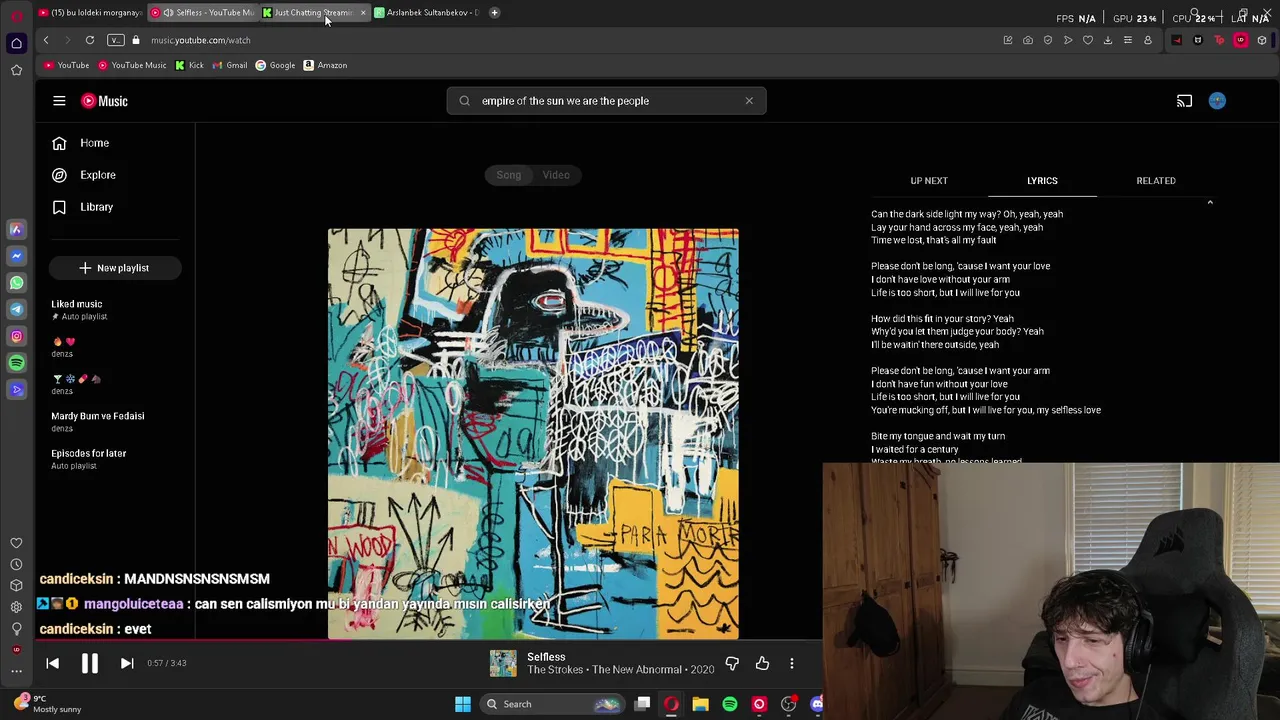Go back to the previous track

pos(53,663)
